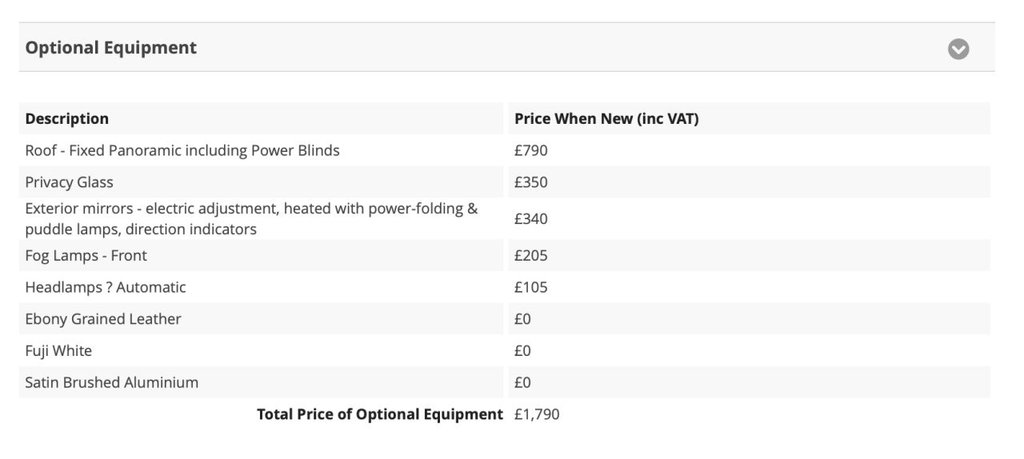Click the Fuji White option row
1024x459 pixels.
point(58,351)
